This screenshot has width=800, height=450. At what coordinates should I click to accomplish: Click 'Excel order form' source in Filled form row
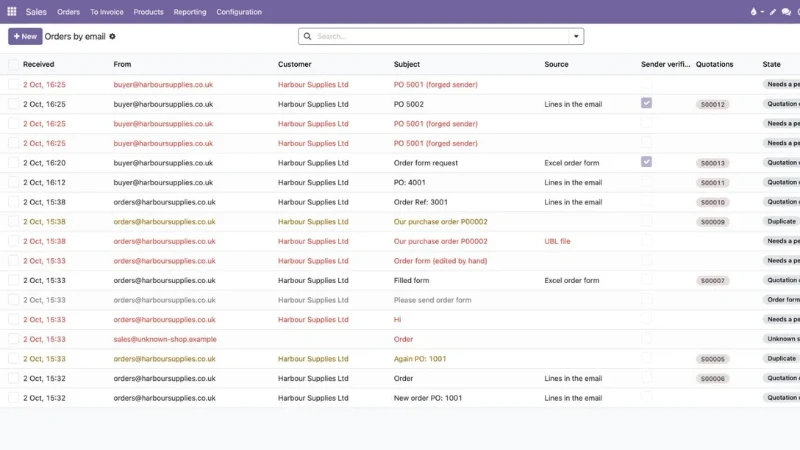tap(571, 280)
